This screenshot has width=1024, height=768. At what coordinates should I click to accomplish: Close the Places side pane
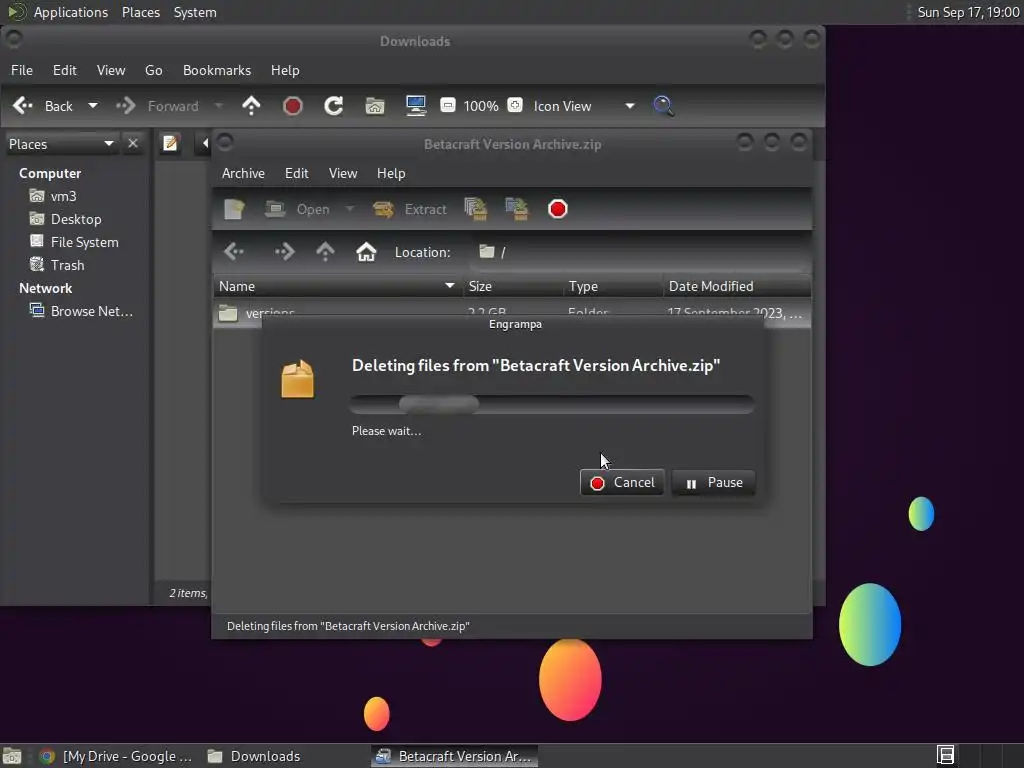coord(133,144)
